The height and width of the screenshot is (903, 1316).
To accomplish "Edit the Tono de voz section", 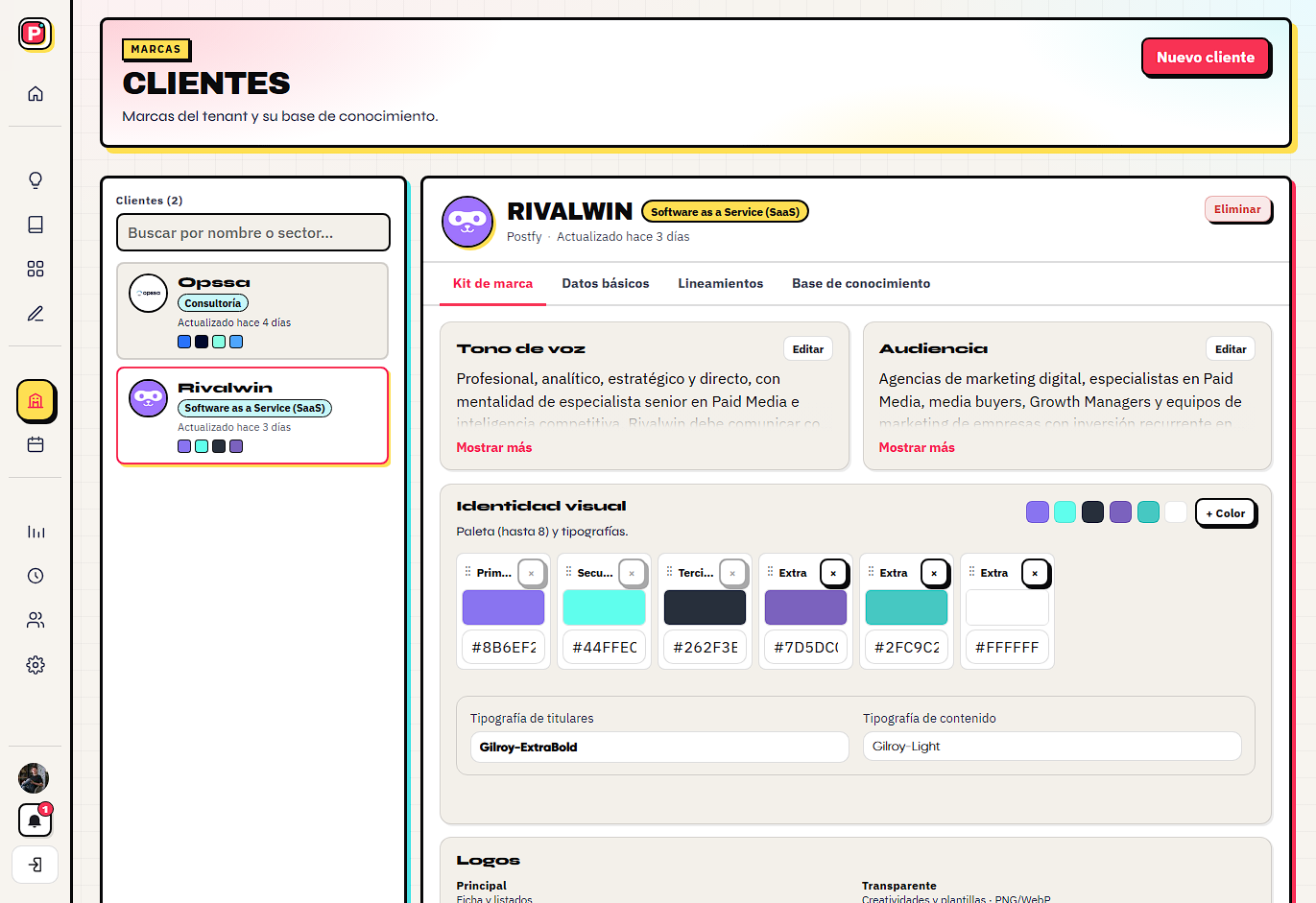I will tap(808, 349).
